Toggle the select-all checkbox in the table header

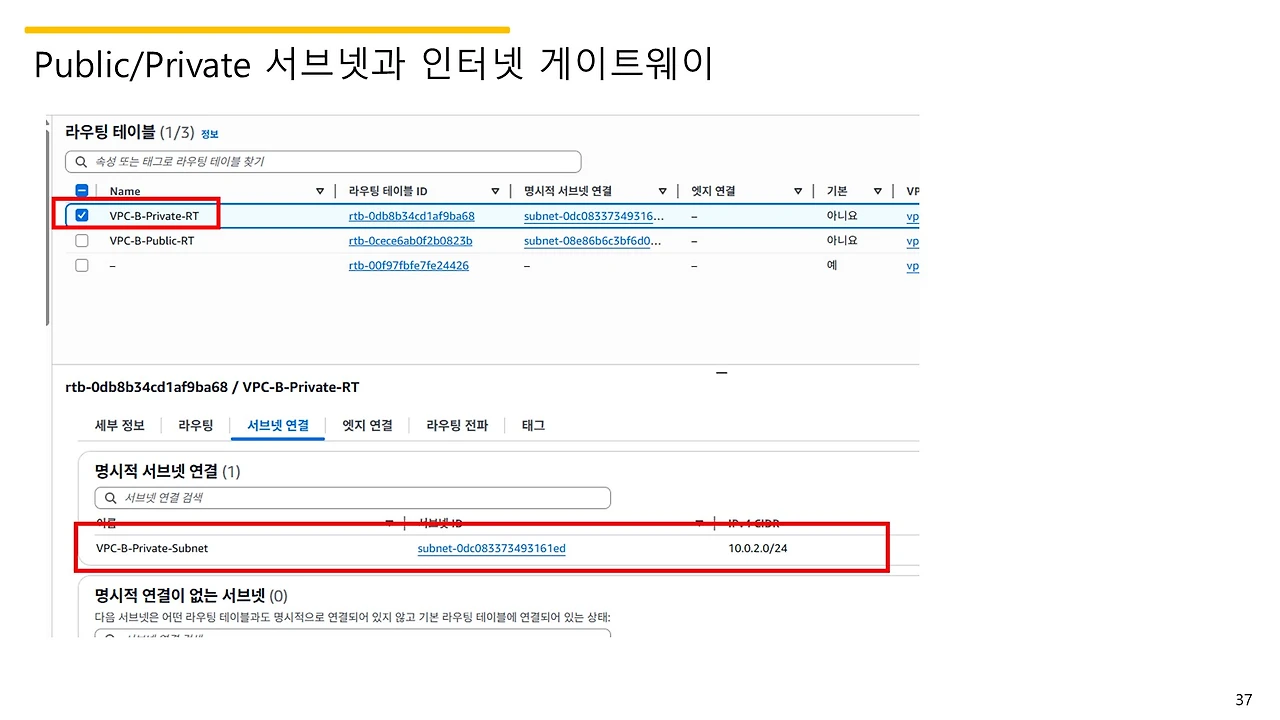tap(81, 190)
